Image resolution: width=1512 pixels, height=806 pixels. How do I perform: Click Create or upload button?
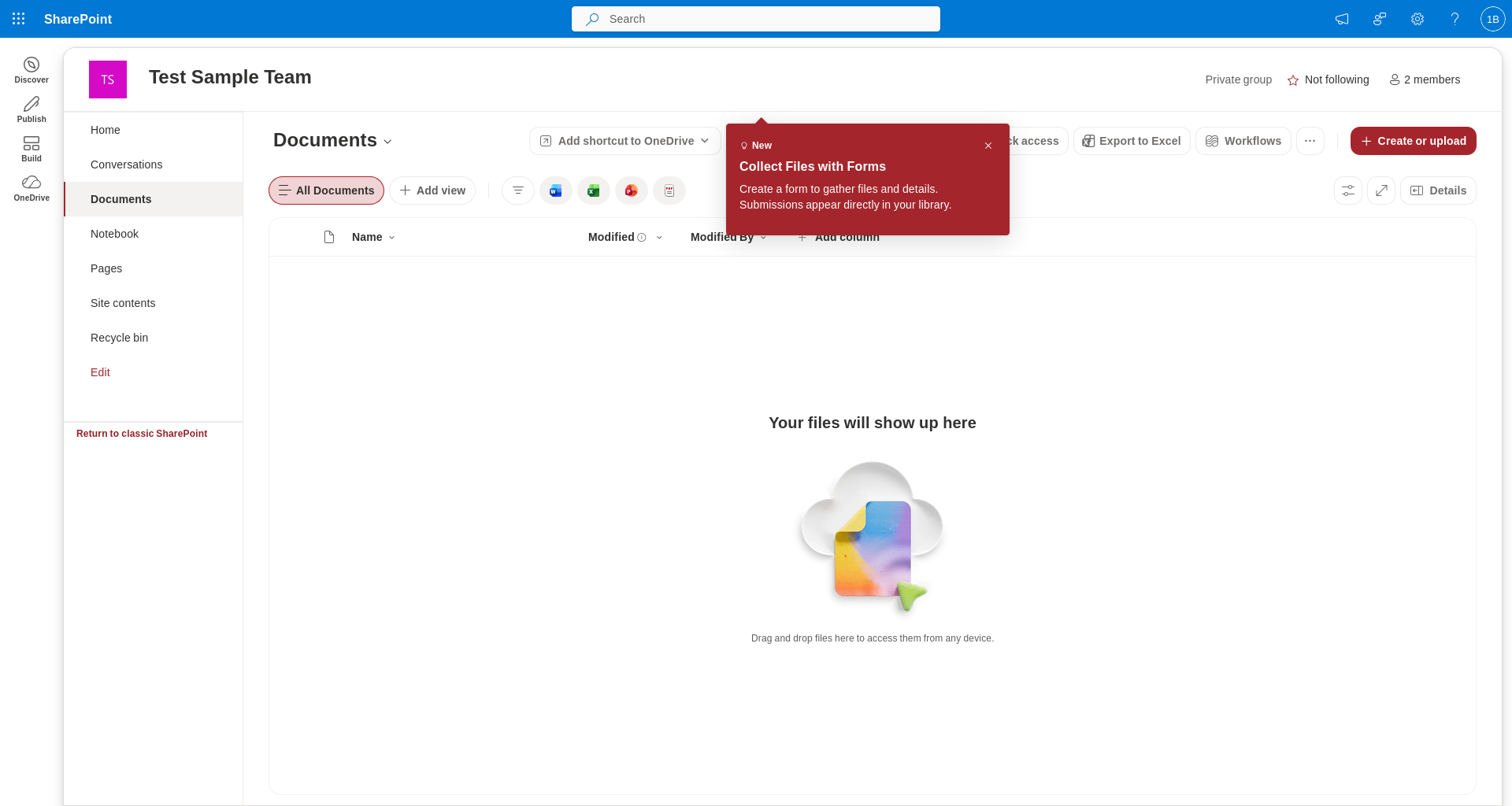tap(1414, 141)
